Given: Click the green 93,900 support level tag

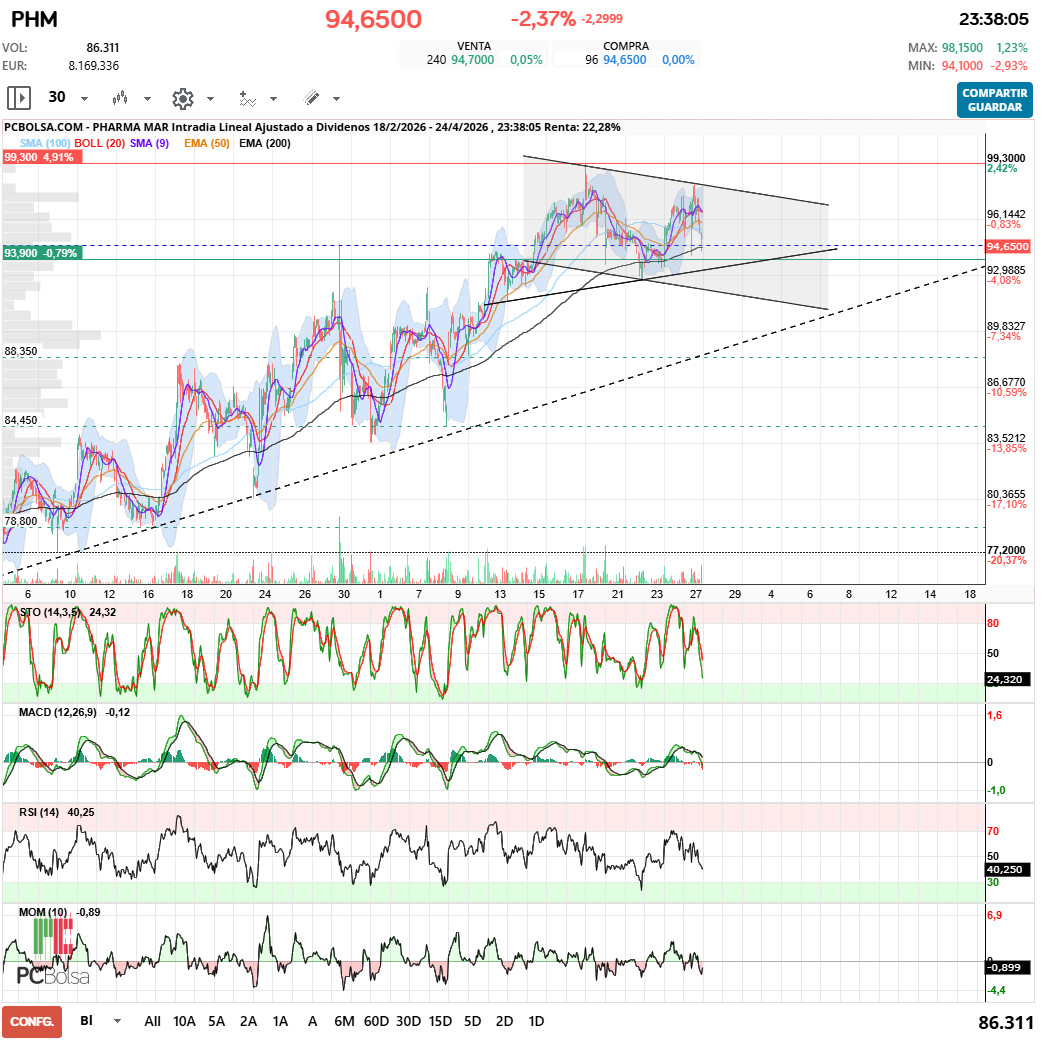Looking at the screenshot, I should tap(43, 253).
